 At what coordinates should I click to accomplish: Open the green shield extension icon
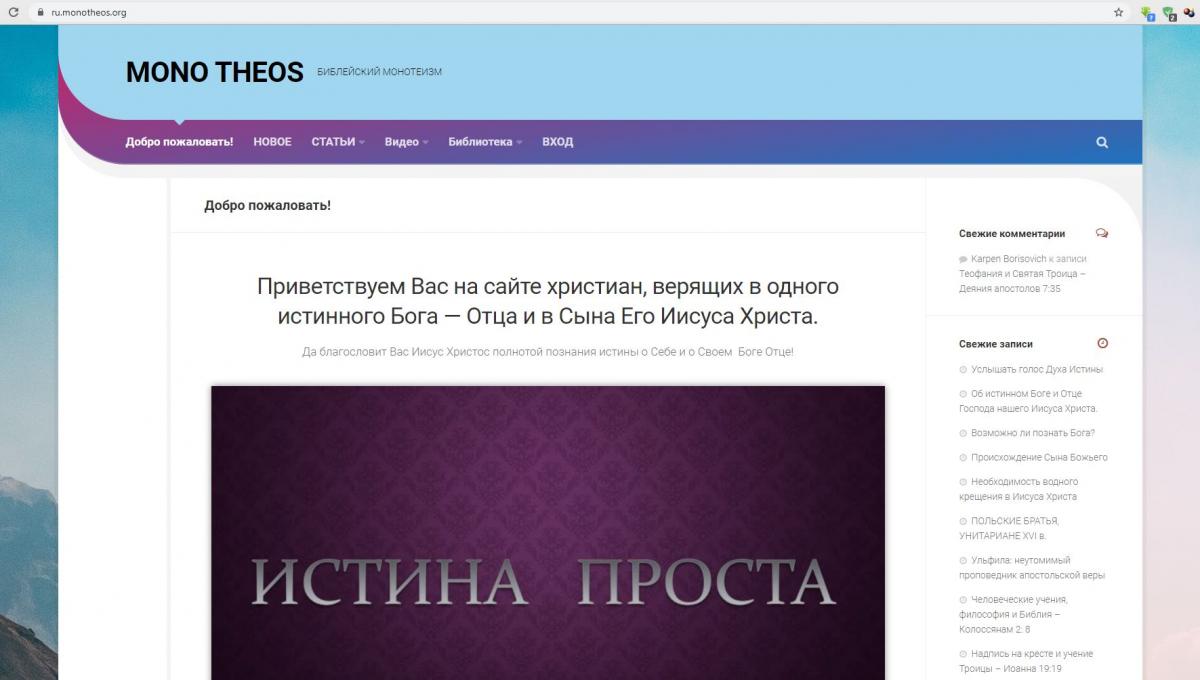(1168, 13)
